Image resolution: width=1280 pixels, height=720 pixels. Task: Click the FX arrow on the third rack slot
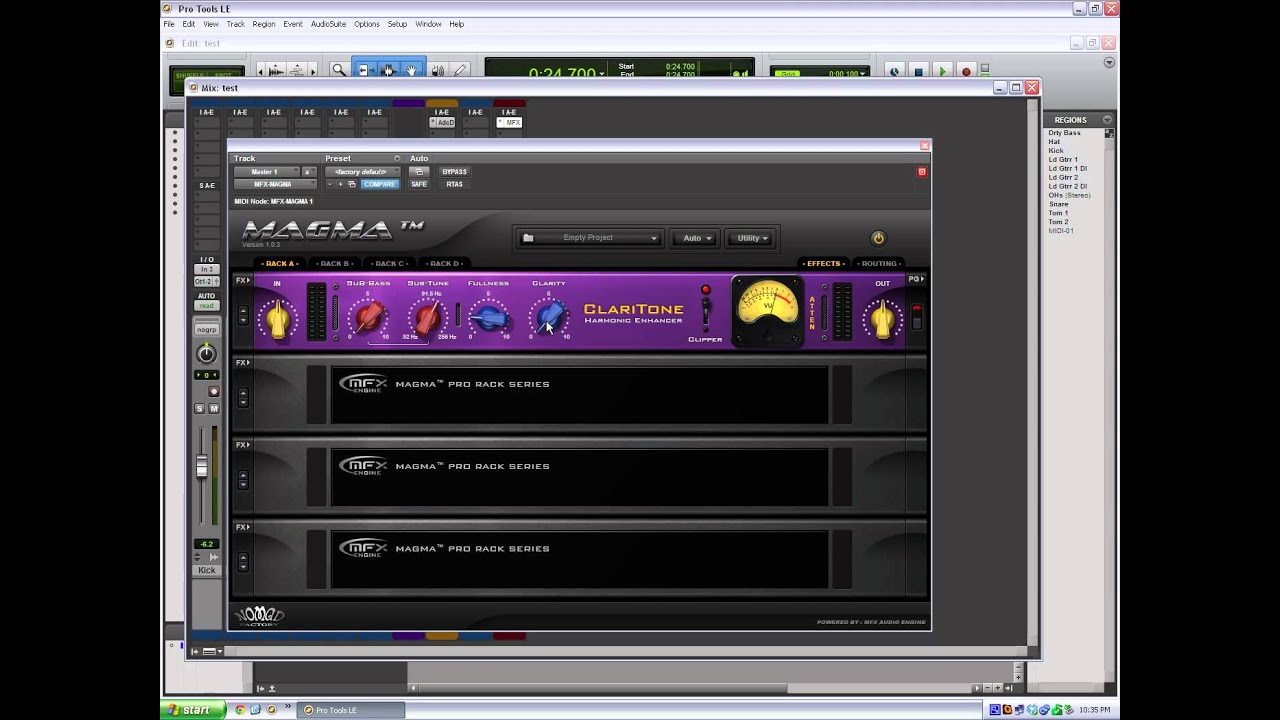(243, 445)
